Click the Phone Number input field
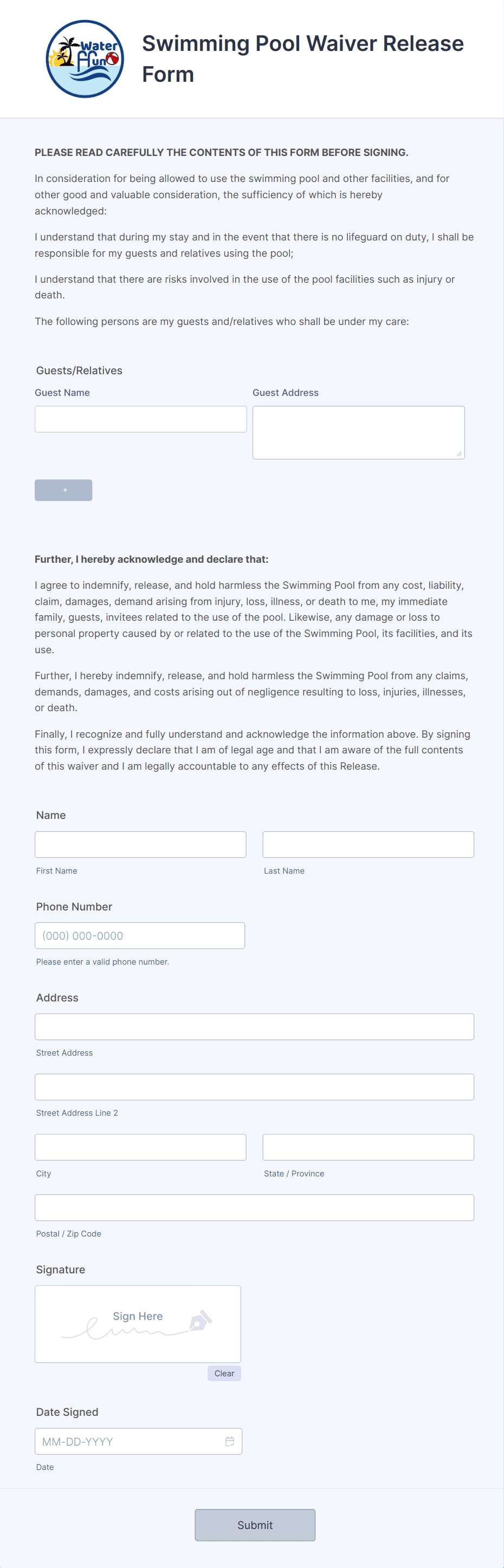Image resolution: width=504 pixels, height=1568 pixels. 139,935
